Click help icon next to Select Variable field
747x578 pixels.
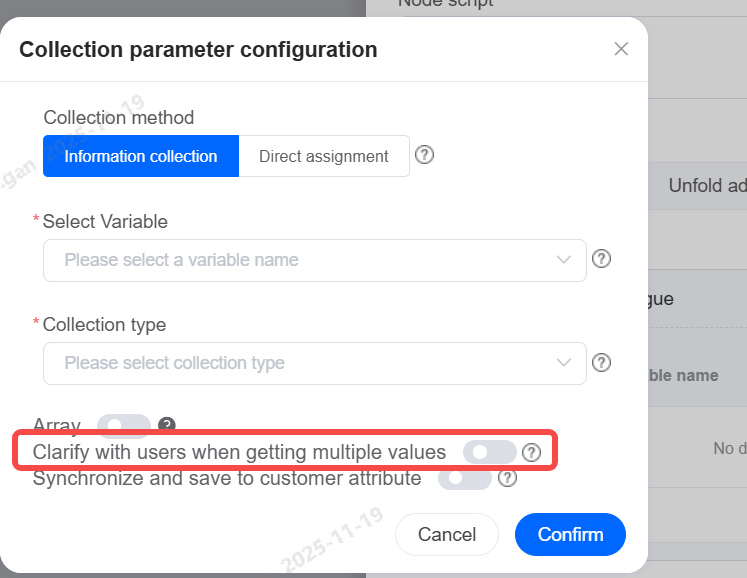click(601, 259)
